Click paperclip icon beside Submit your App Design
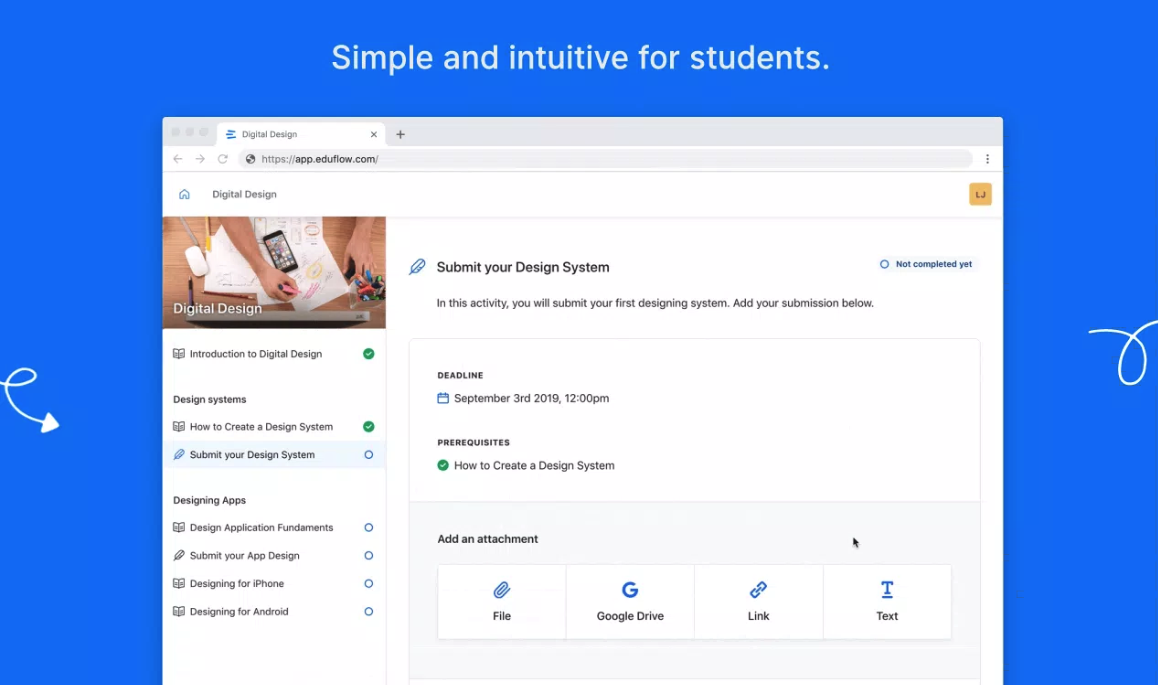 tap(179, 556)
